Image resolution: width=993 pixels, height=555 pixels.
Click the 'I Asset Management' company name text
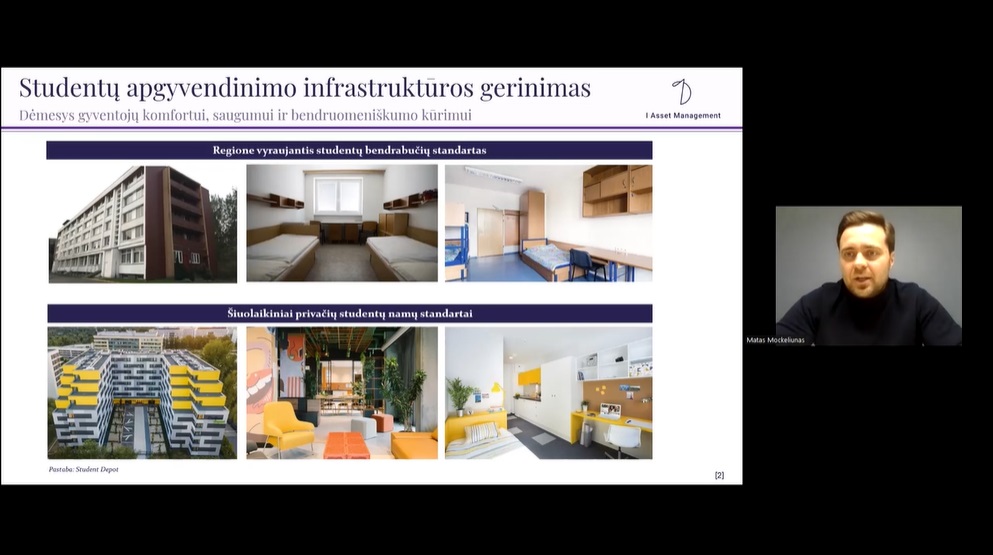pyautogui.click(x=683, y=116)
